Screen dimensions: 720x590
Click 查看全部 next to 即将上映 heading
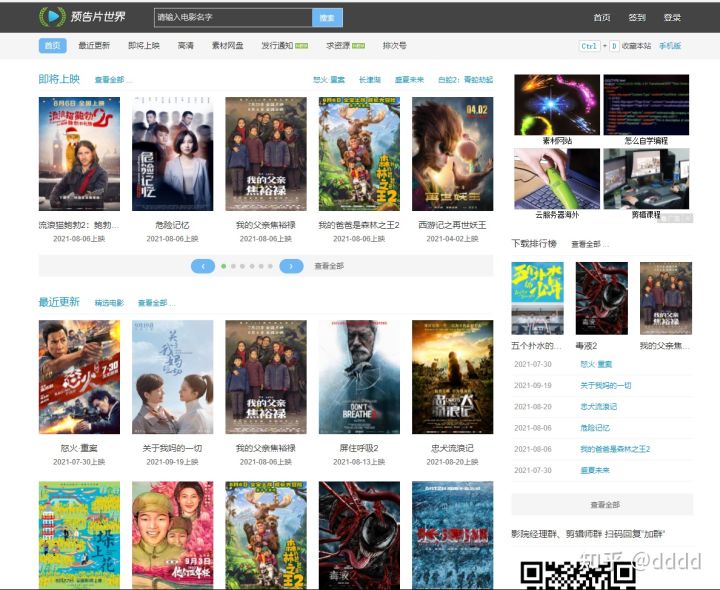click(x=112, y=79)
